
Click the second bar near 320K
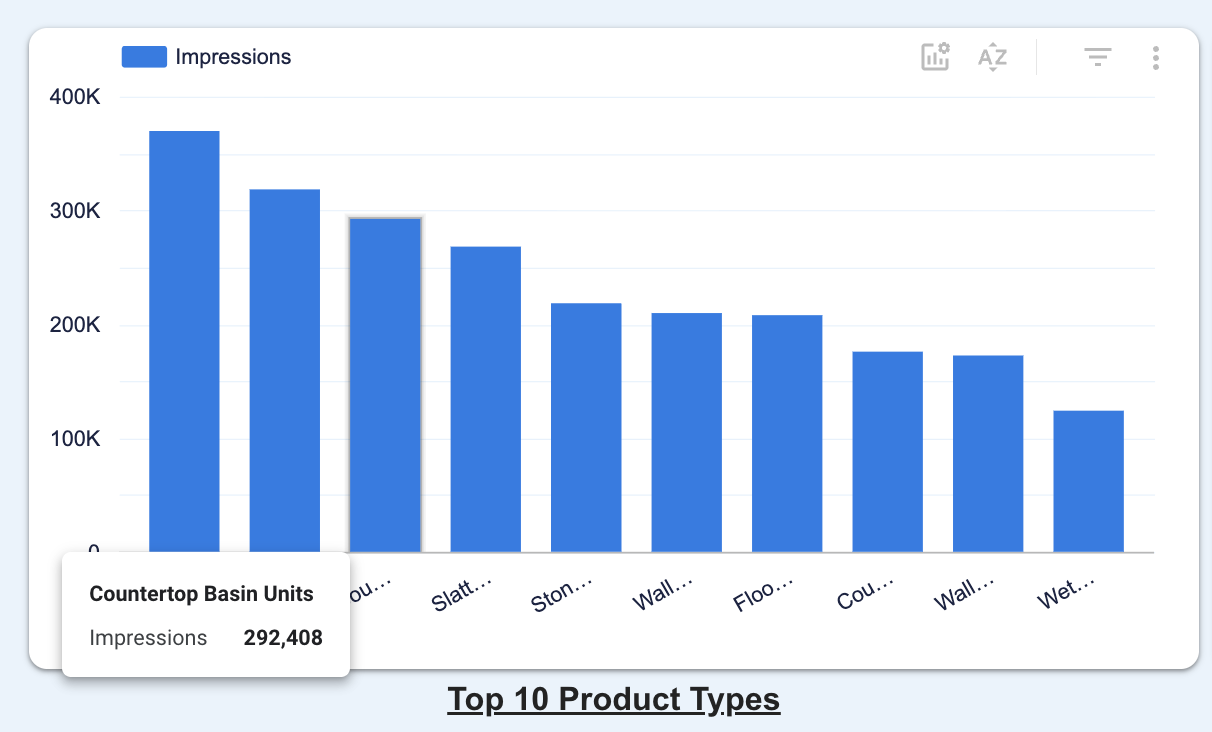pyautogui.click(x=285, y=370)
